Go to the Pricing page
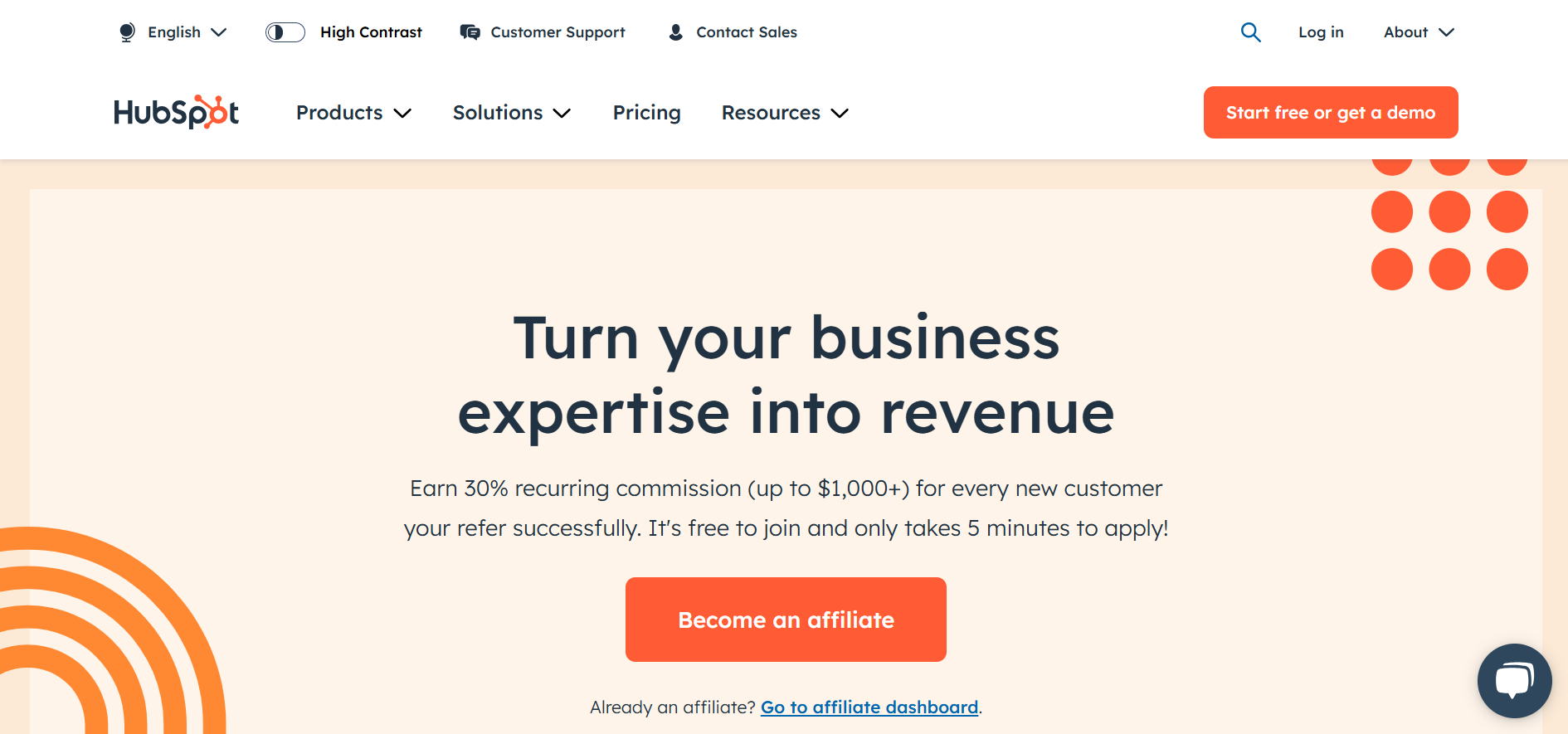Image resolution: width=1568 pixels, height=734 pixels. coord(646,113)
